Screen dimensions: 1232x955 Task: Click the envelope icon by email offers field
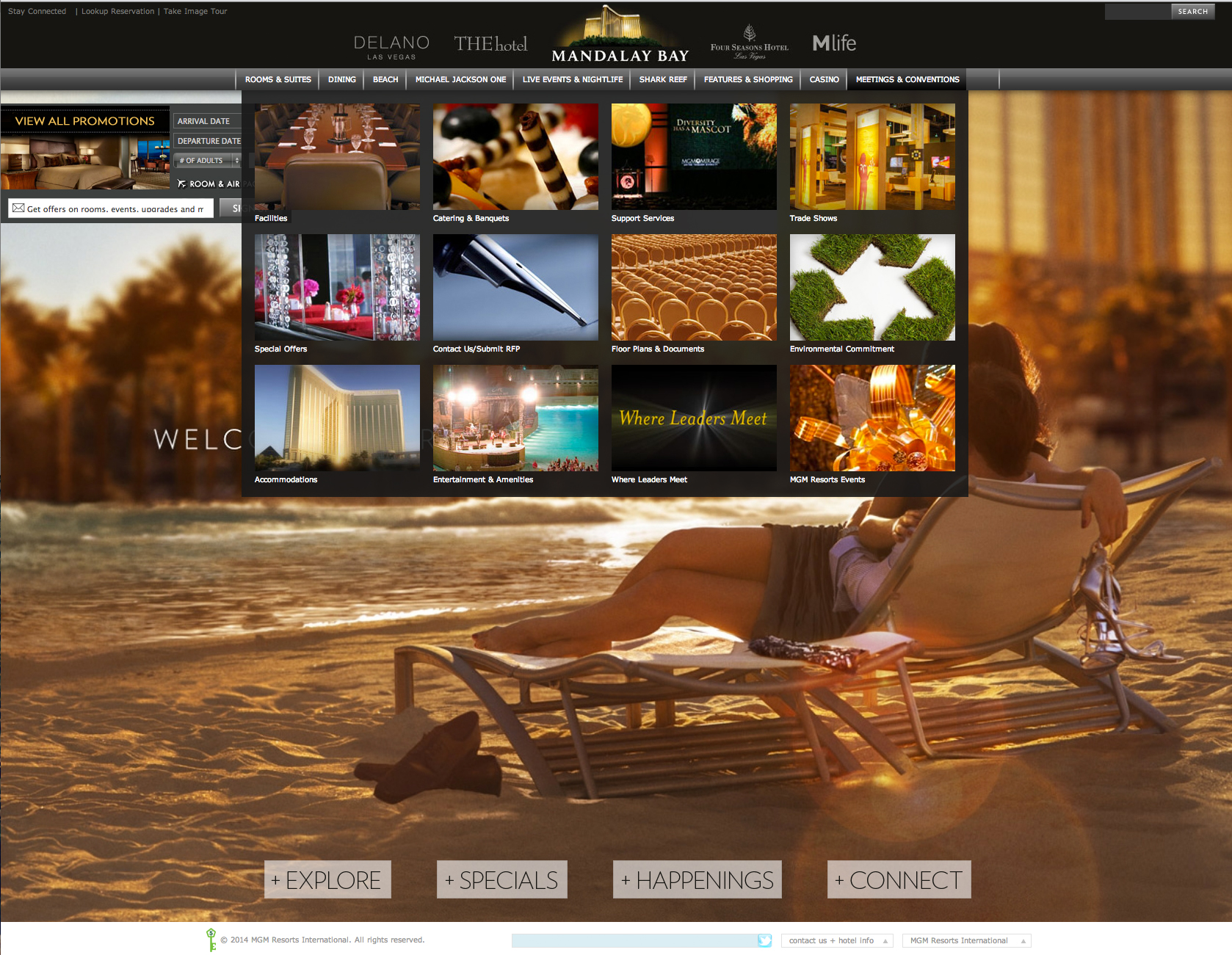(x=18, y=208)
